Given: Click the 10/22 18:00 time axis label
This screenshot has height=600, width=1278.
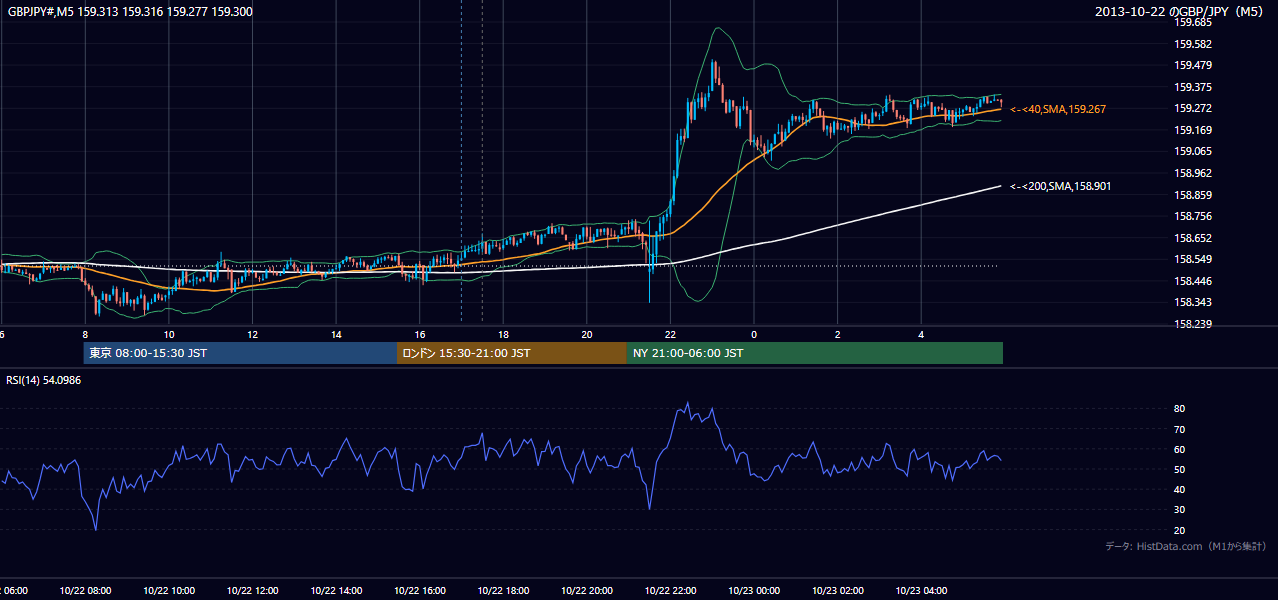Looking at the screenshot, I should click(x=503, y=590).
